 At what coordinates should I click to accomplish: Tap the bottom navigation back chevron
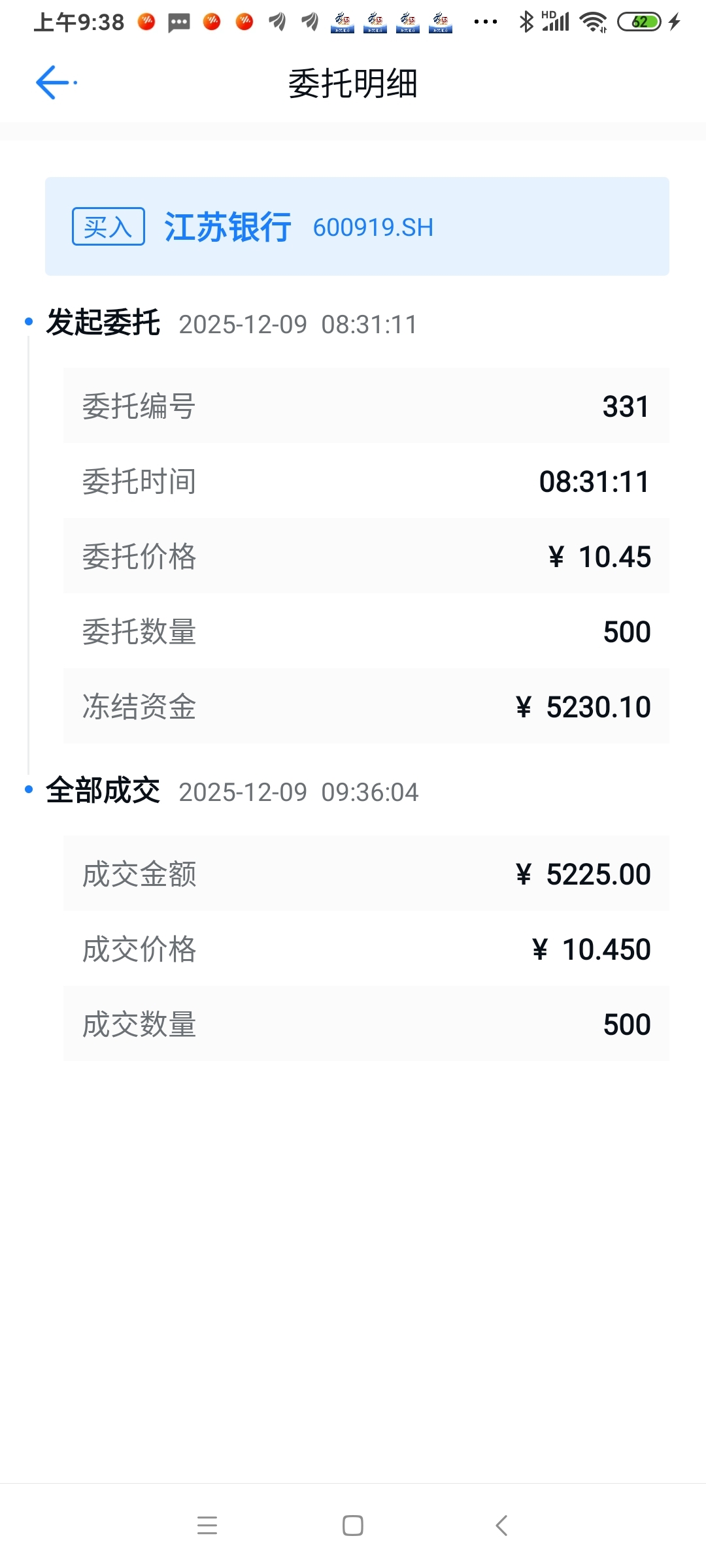click(x=501, y=1526)
